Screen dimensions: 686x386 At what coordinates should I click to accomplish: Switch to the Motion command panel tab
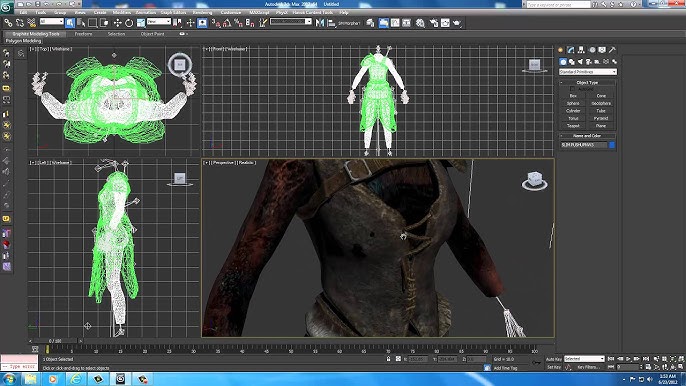592,50
